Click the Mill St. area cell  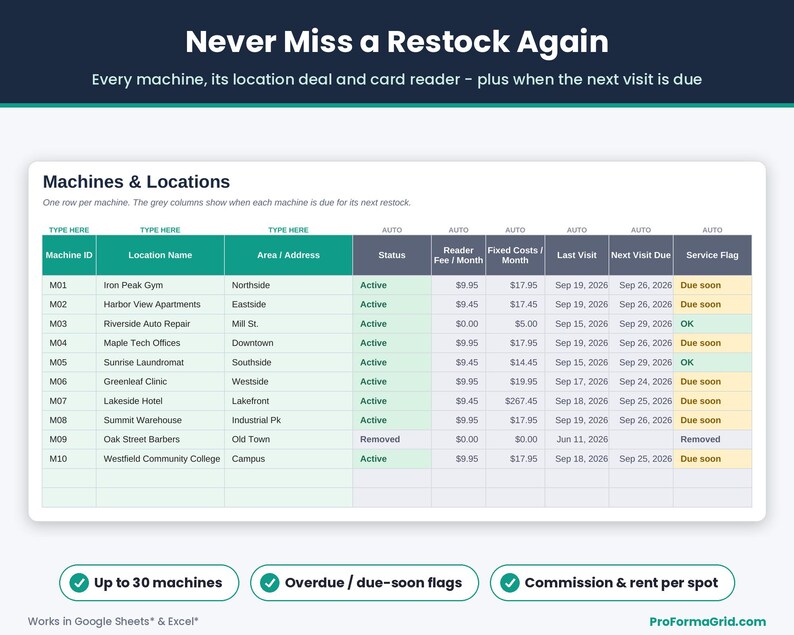click(x=288, y=324)
